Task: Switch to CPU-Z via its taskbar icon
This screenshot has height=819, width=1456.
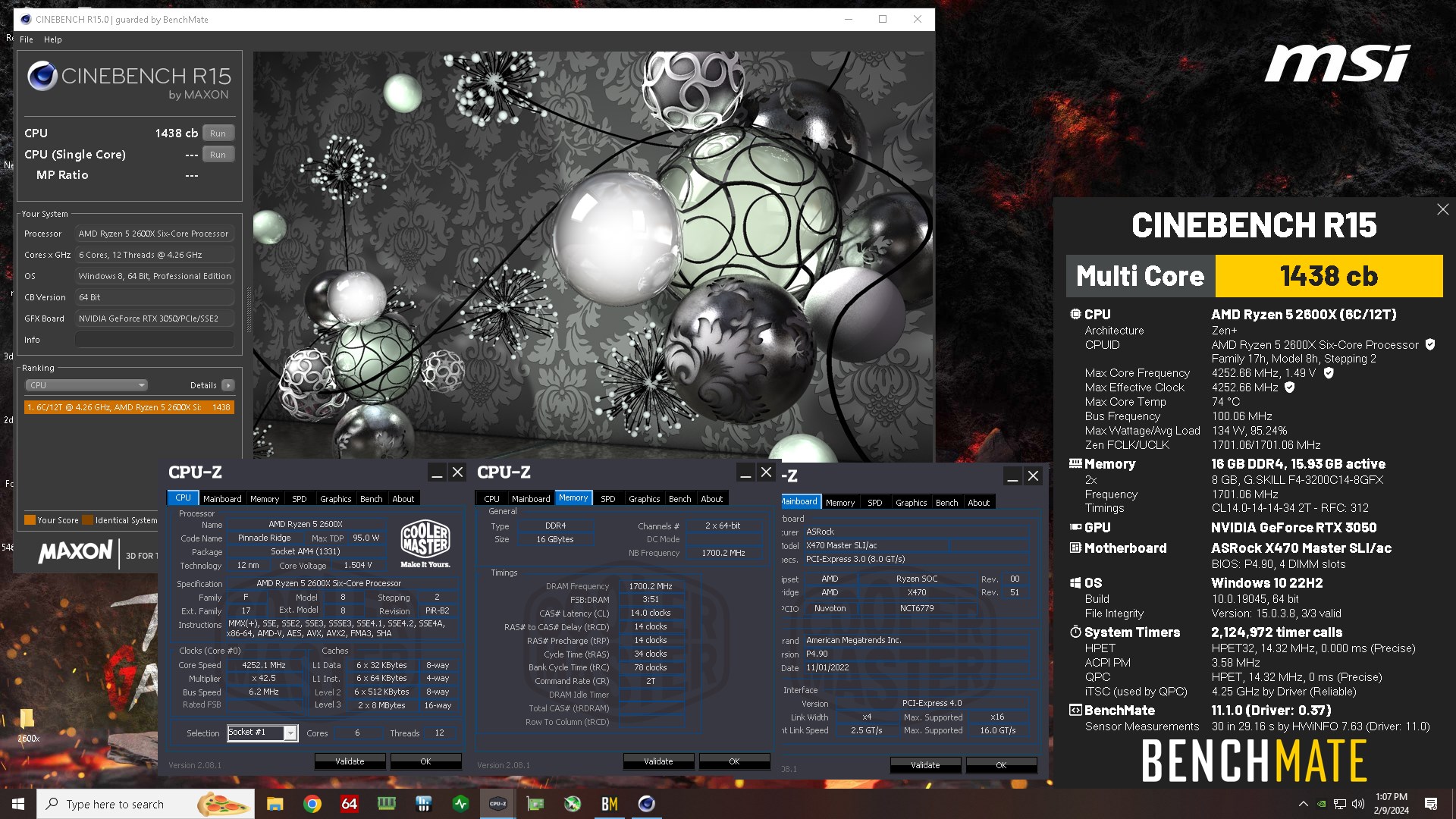Action: click(x=497, y=804)
